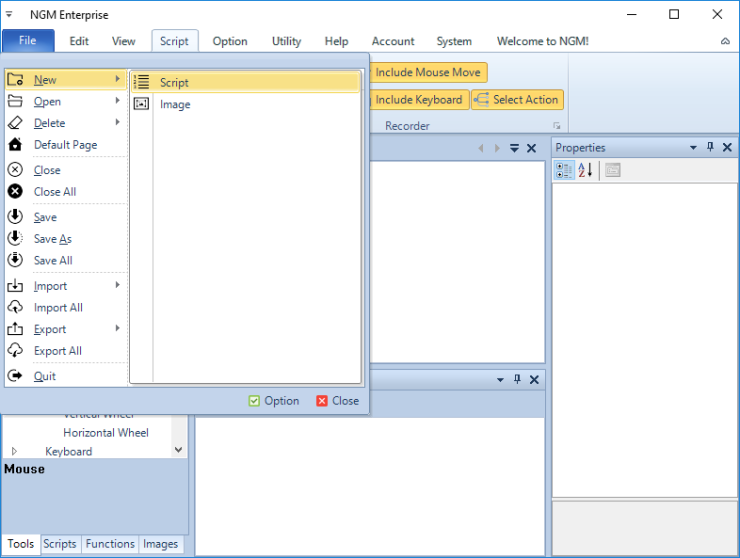This screenshot has width=740, height=558.
Task: Sort properties alphabetically with A-Z icon
Action: pyautogui.click(x=585, y=170)
